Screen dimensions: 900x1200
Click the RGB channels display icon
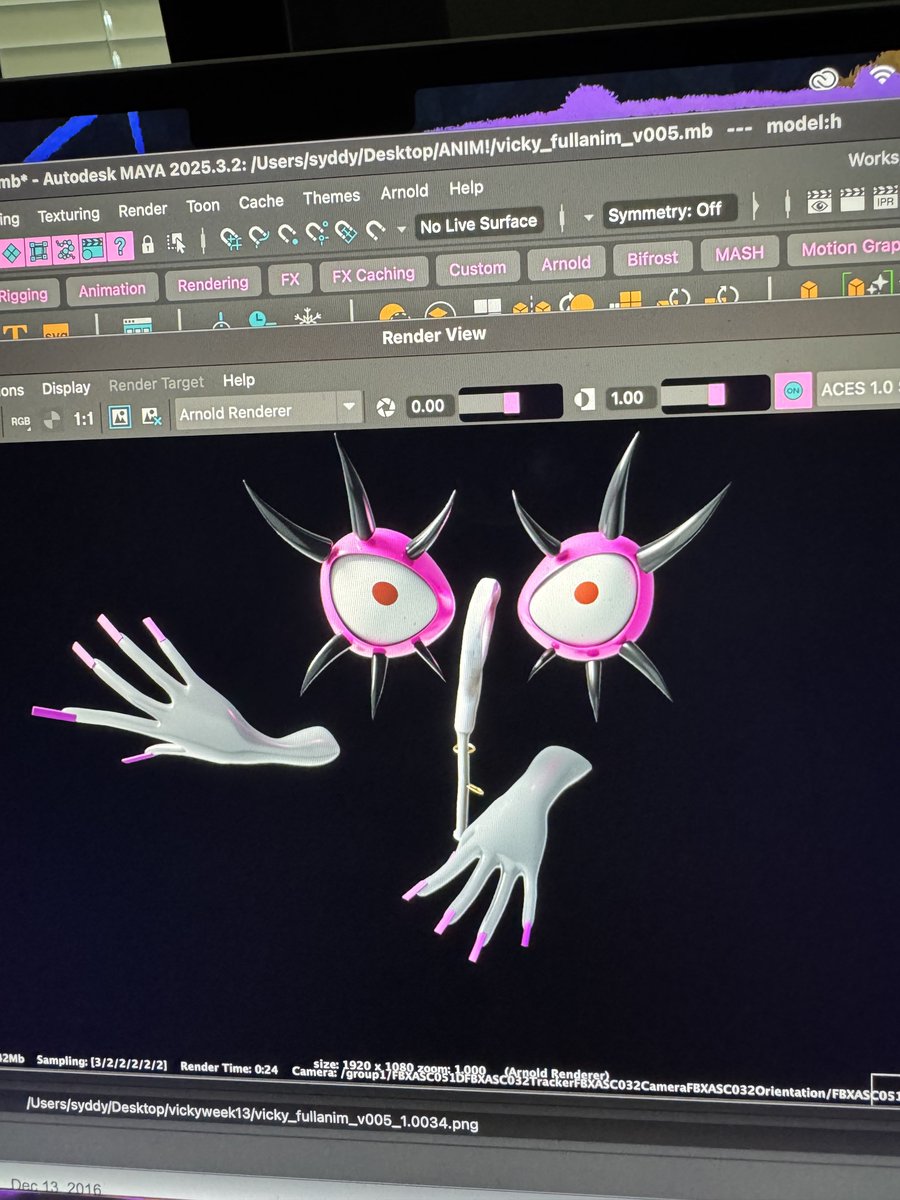(x=20, y=422)
